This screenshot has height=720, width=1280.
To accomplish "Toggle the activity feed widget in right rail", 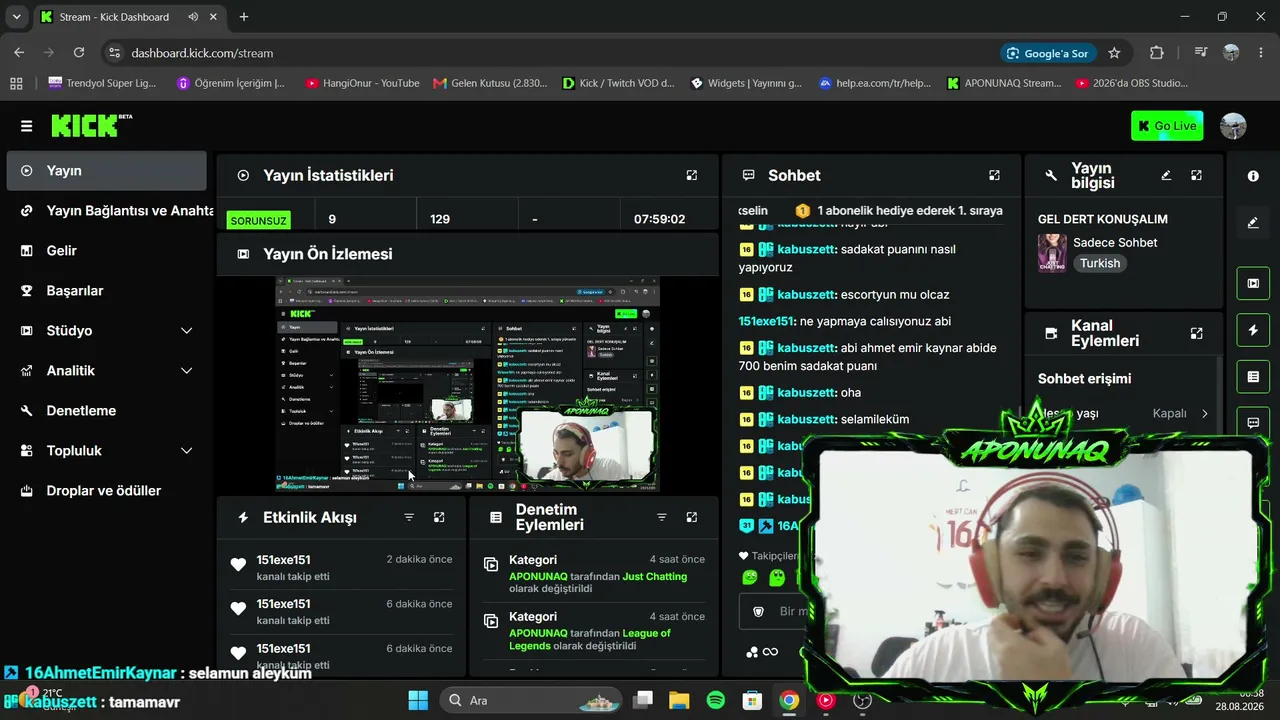I will (1253, 330).
